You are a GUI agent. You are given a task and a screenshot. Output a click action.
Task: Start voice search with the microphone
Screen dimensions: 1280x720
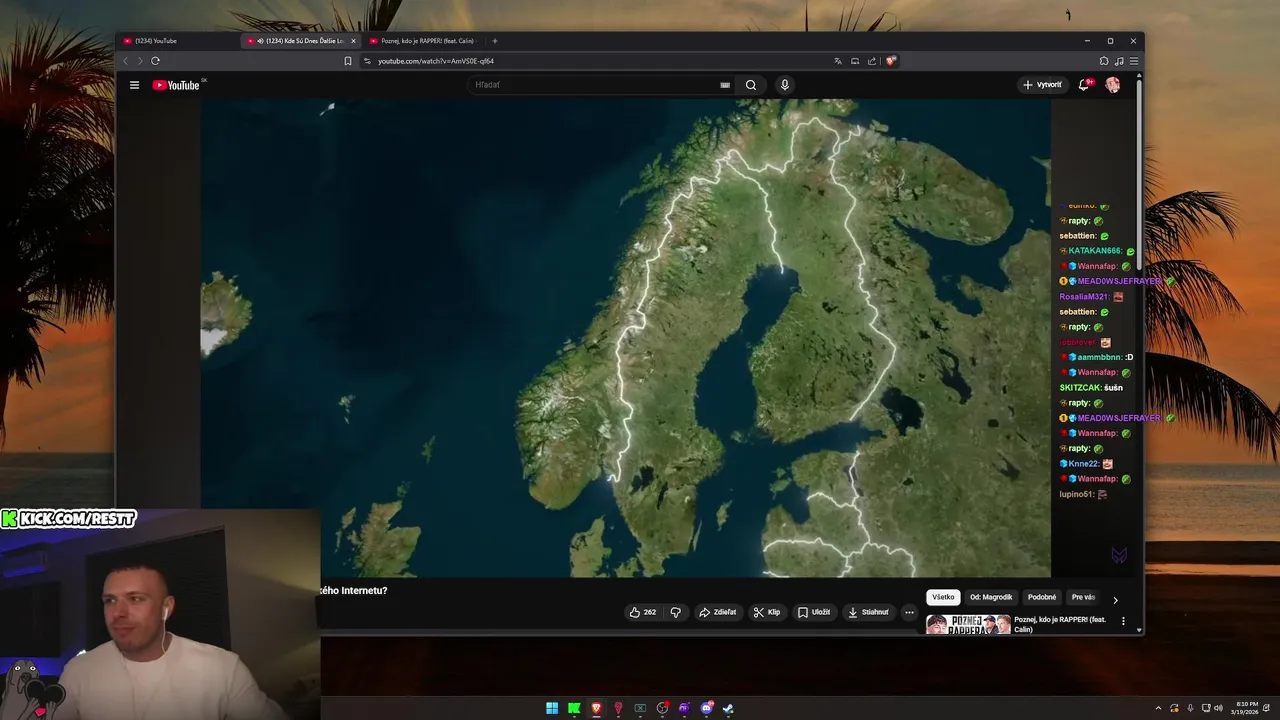point(784,85)
